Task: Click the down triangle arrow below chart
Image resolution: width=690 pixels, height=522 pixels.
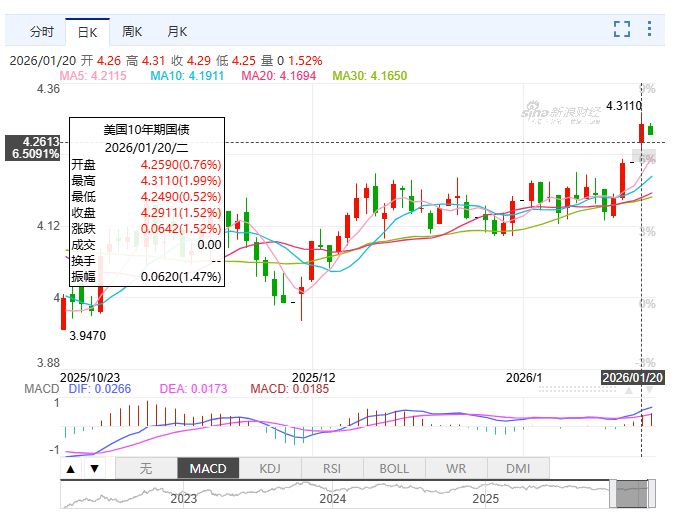Action: [94, 468]
